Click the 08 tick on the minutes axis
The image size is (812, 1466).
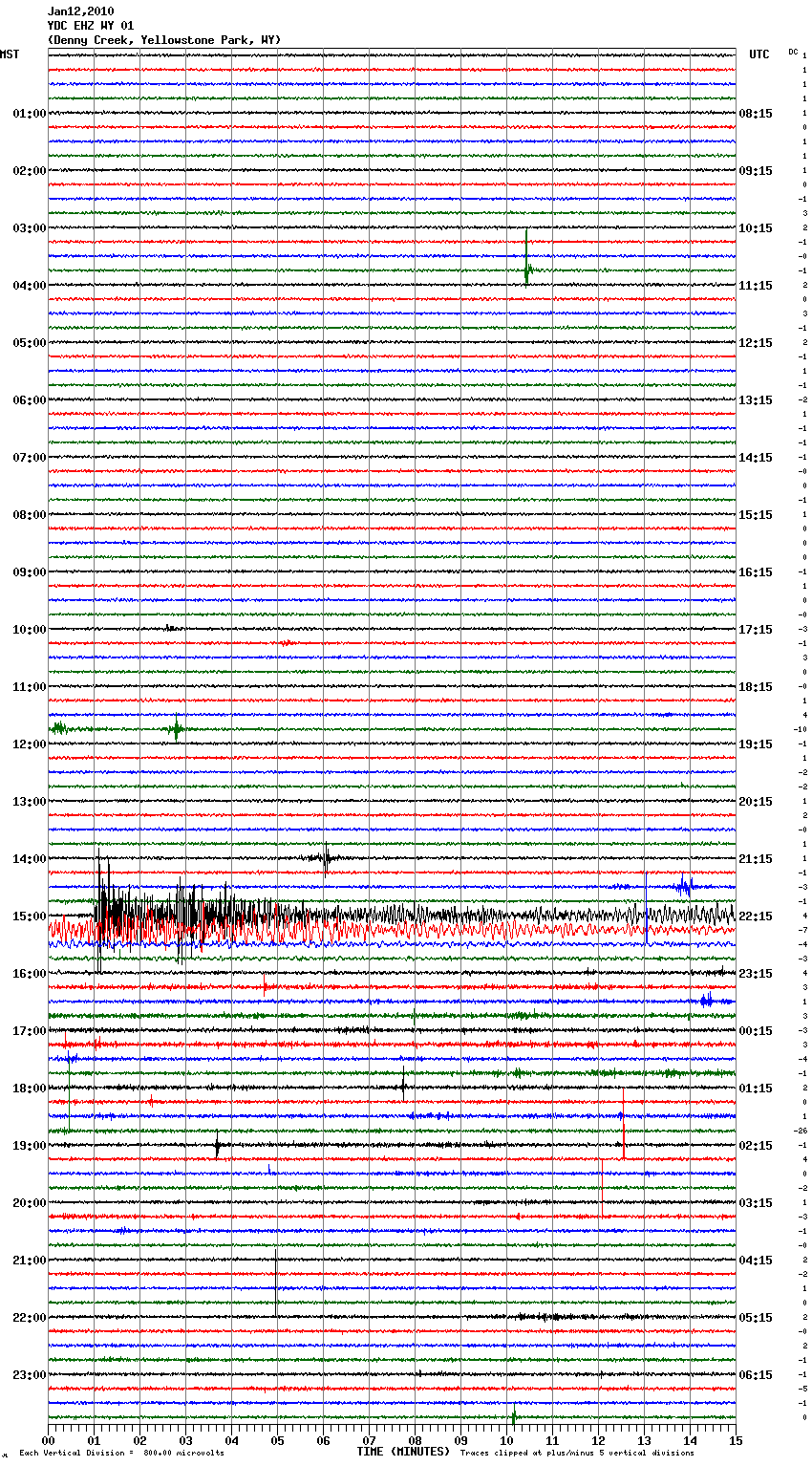coord(415,1441)
